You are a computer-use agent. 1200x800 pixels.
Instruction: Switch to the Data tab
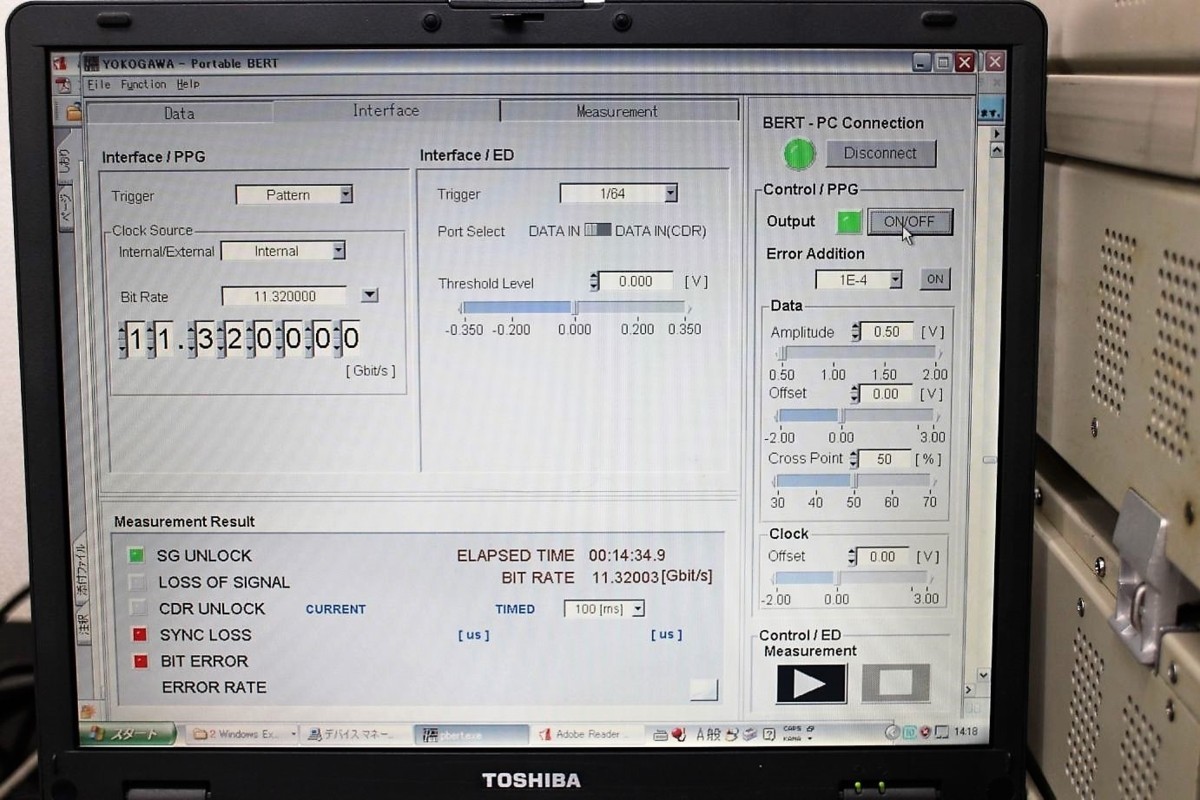click(180, 113)
